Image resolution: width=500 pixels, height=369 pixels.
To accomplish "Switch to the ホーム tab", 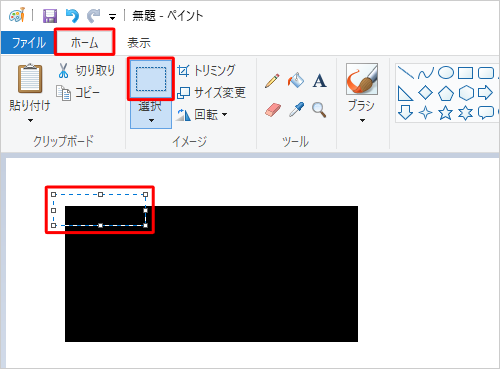I will pos(85,43).
